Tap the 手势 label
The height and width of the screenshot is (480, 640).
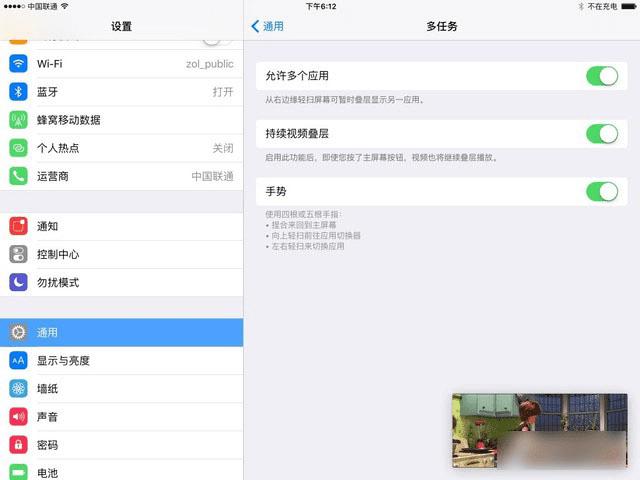pyautogui.click(x=276, y=192)
